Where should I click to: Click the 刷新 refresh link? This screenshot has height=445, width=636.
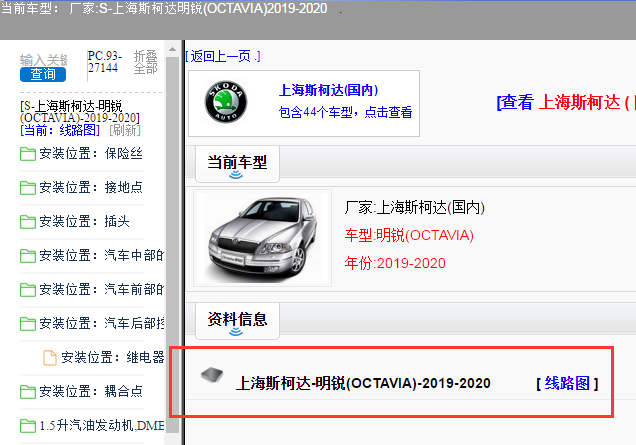point(125,130)
